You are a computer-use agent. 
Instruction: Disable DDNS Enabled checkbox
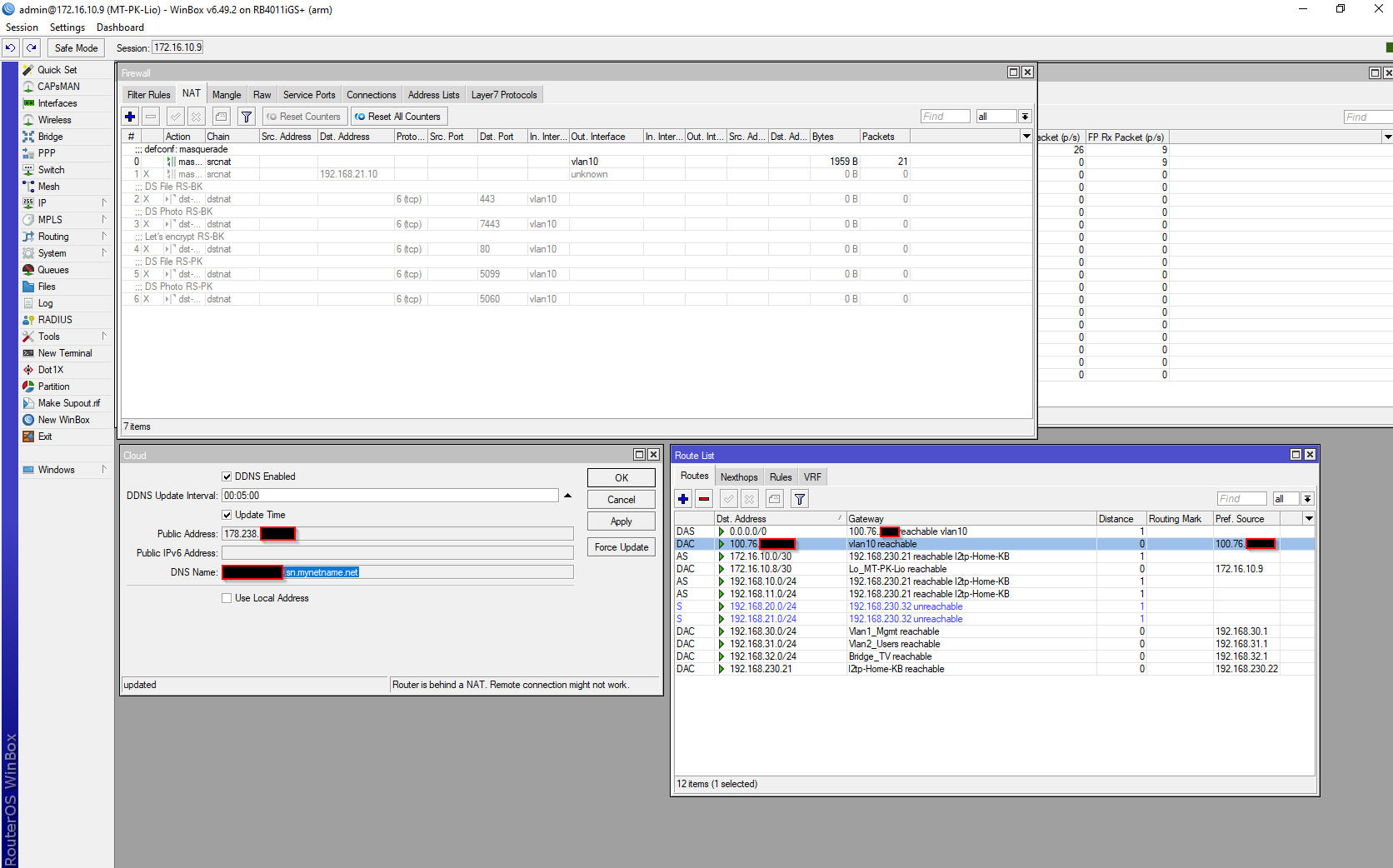(x=227, y=476)
